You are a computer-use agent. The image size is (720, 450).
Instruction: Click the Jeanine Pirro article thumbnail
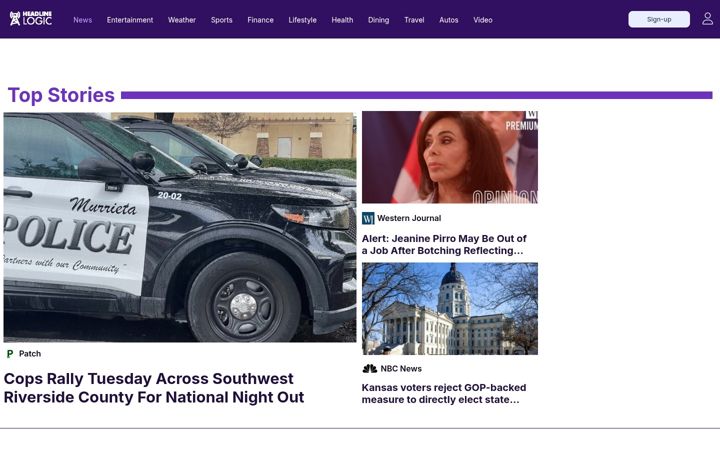pyautogui.click(x=450, y=157)
